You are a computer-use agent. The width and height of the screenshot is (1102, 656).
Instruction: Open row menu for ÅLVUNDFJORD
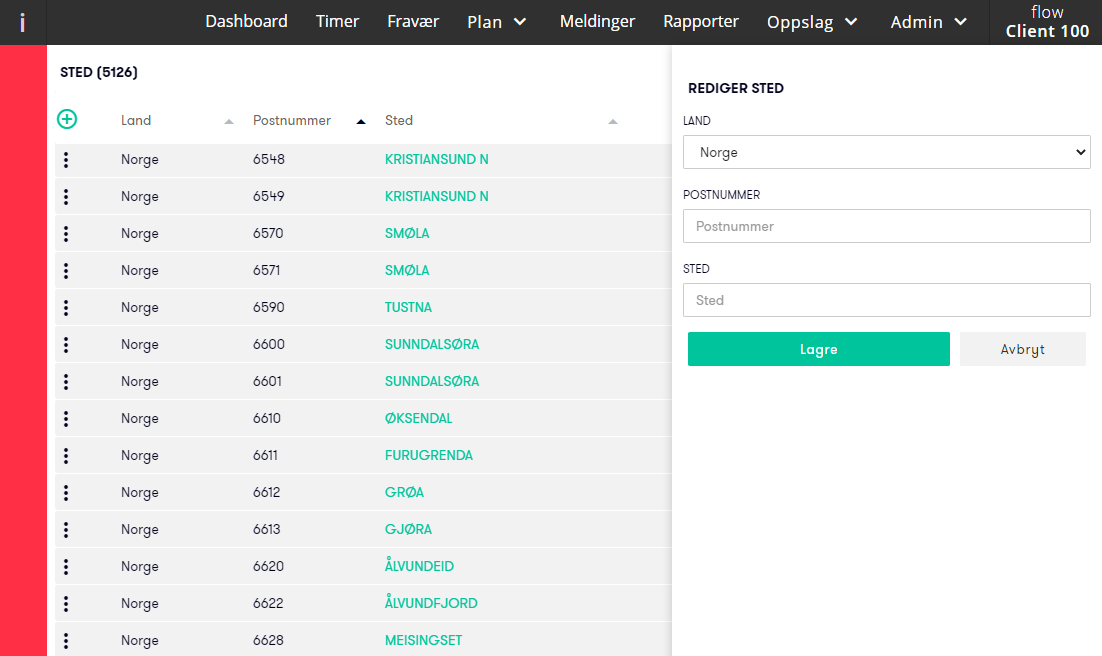click(66, 603)
